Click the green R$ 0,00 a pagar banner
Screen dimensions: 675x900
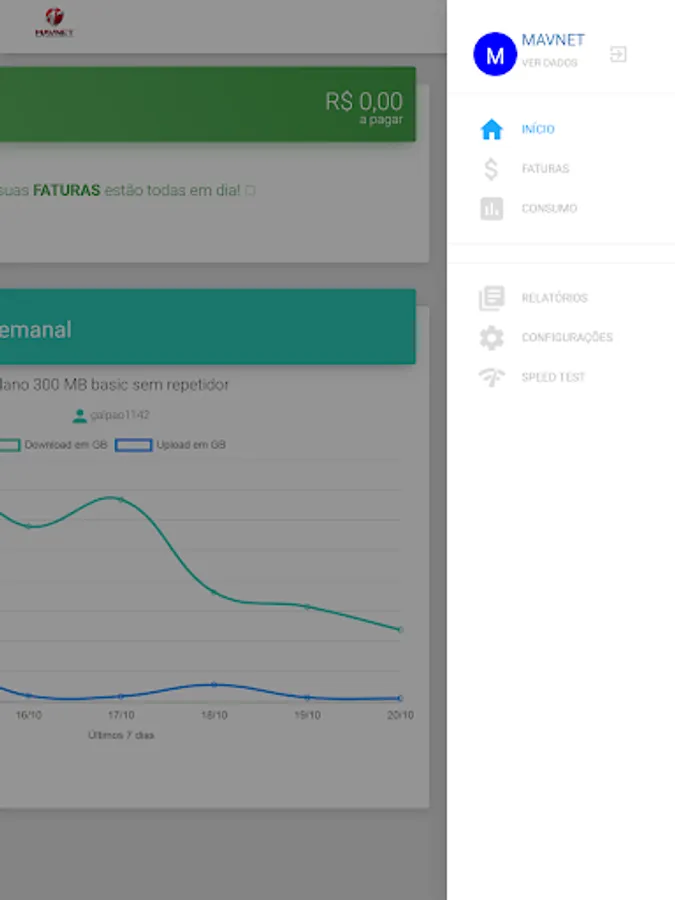click(208, 104)
